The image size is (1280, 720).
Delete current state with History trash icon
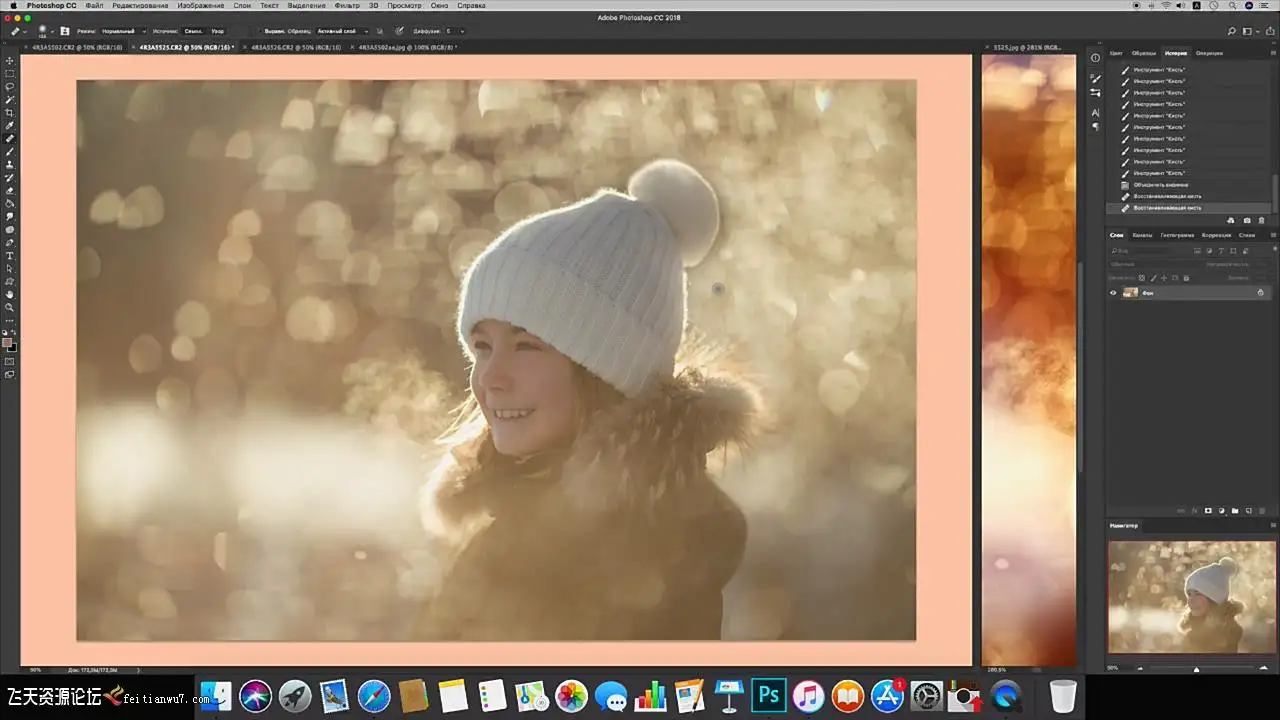click(1261, 220)
